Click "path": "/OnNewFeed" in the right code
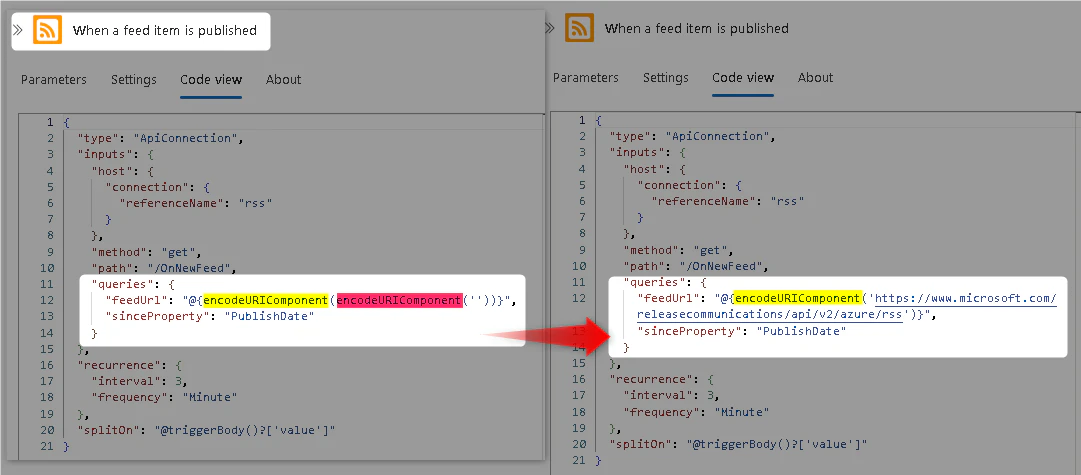This screenshot has width=1081, height=475. coord(696,266)
